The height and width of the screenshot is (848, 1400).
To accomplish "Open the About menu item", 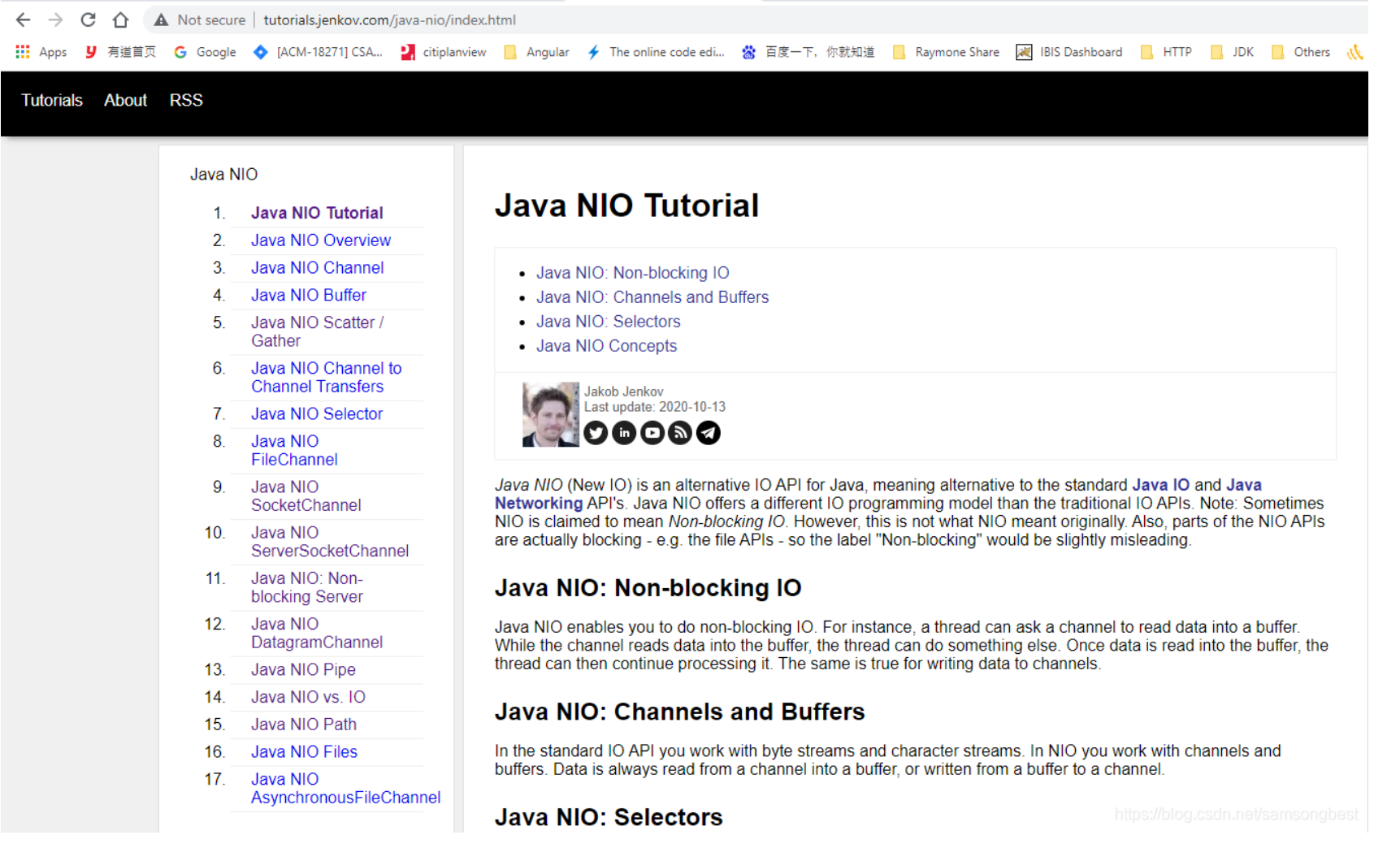I will (125, 100).
